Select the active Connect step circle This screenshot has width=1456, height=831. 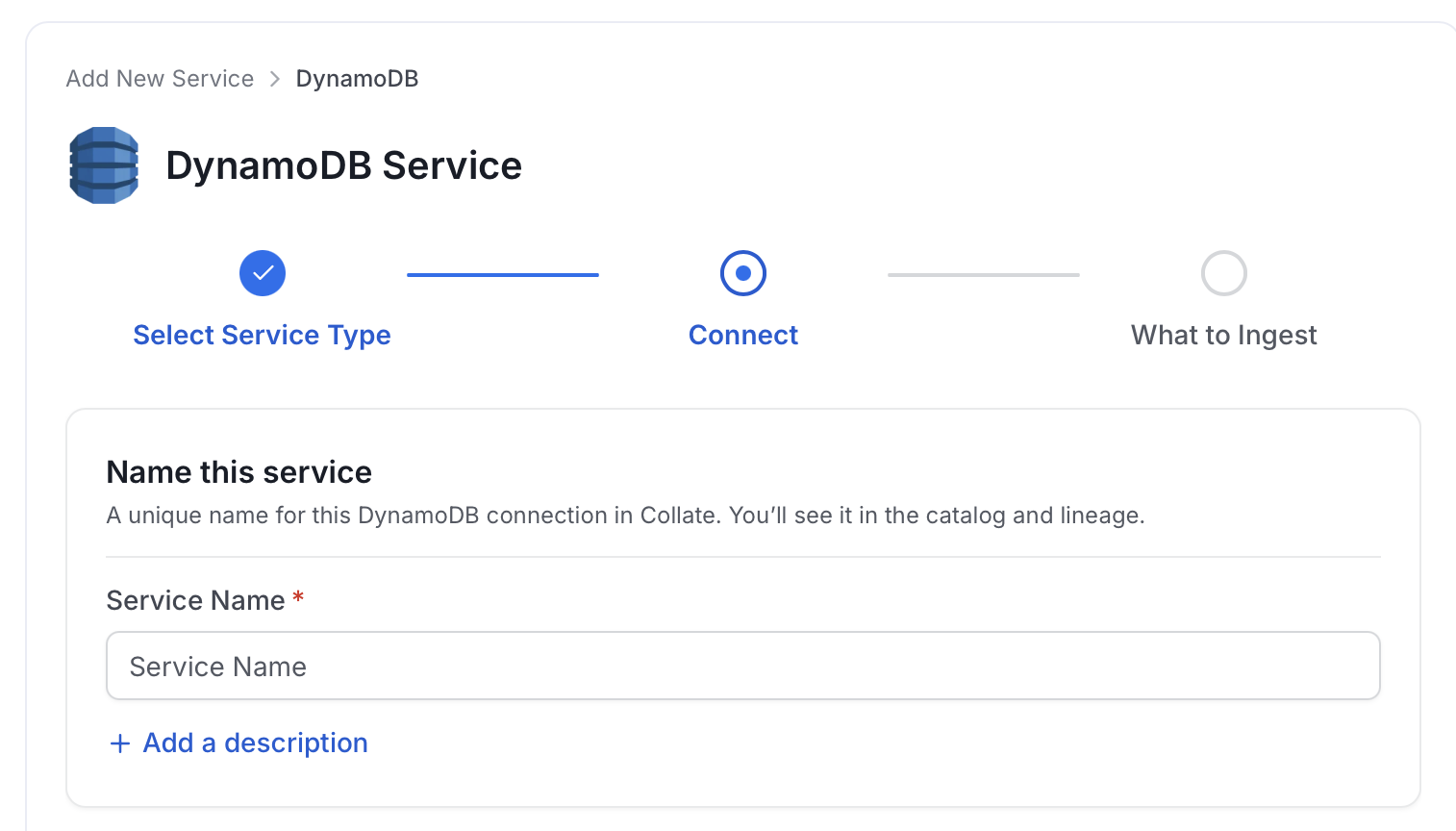[x=743, y=273]
